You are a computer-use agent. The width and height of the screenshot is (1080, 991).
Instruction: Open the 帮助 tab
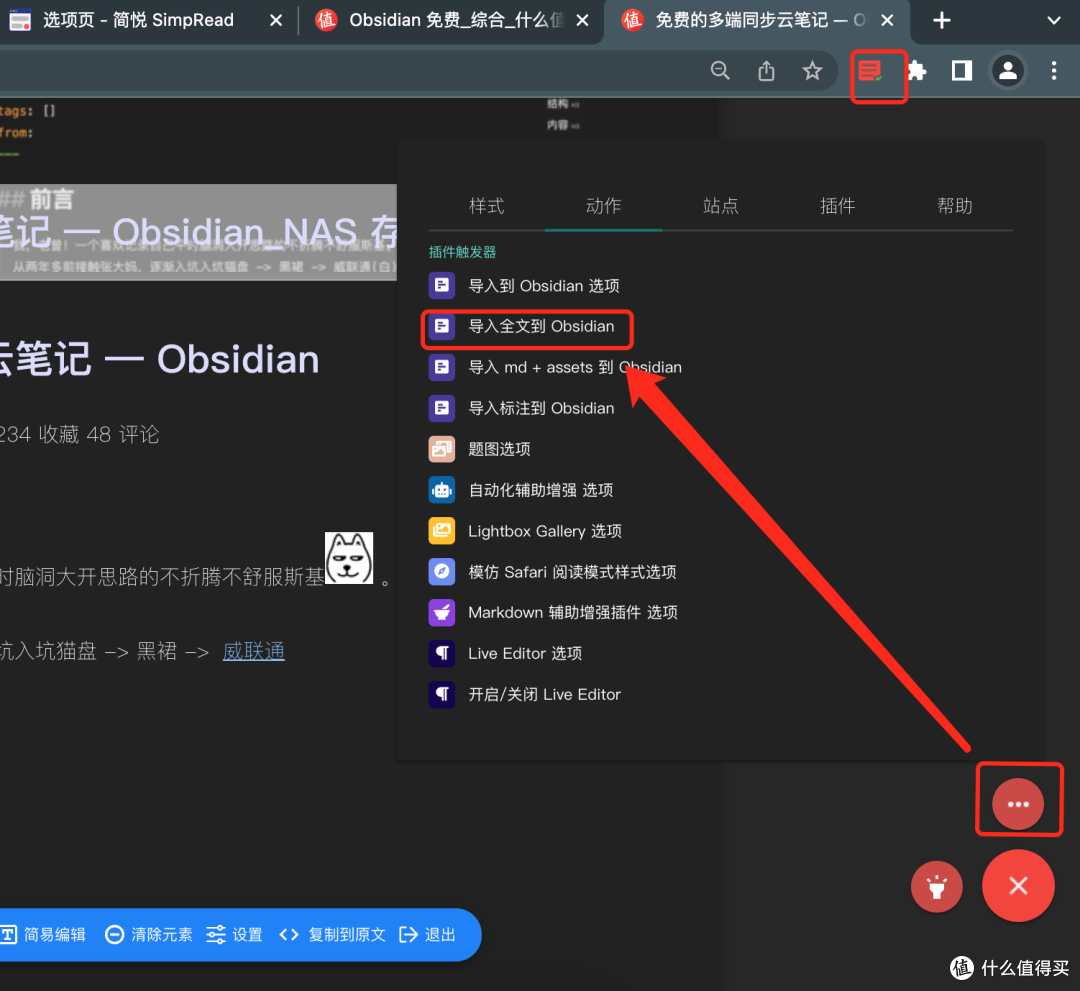point(955,206)
